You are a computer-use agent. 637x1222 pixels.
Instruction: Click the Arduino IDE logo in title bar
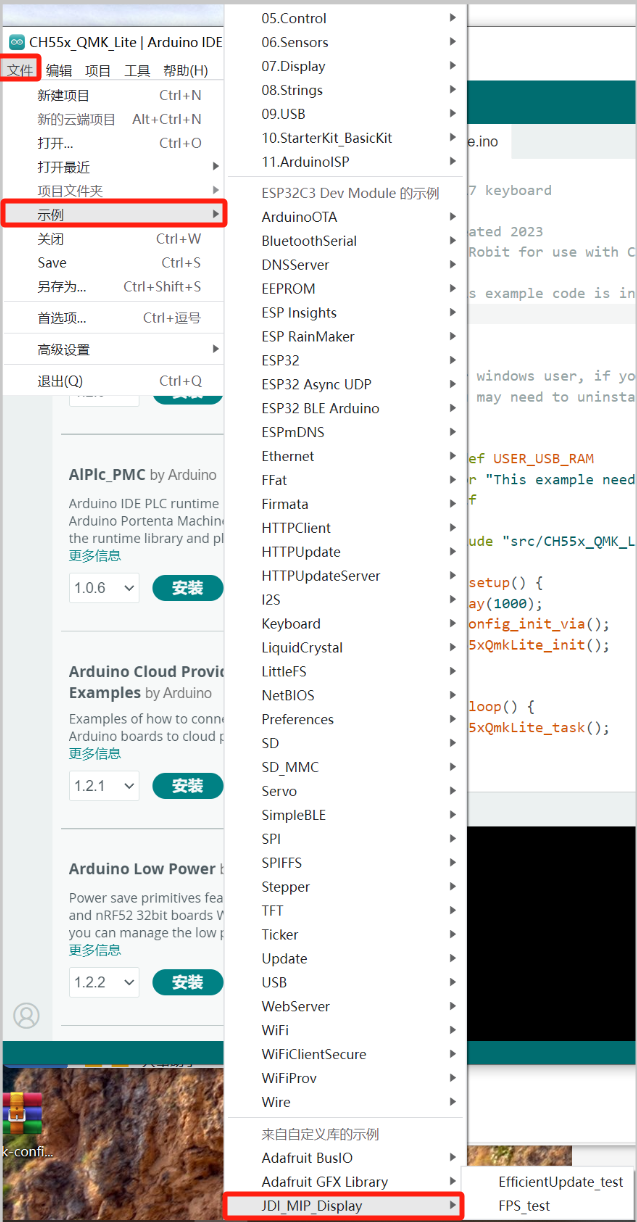16,42
